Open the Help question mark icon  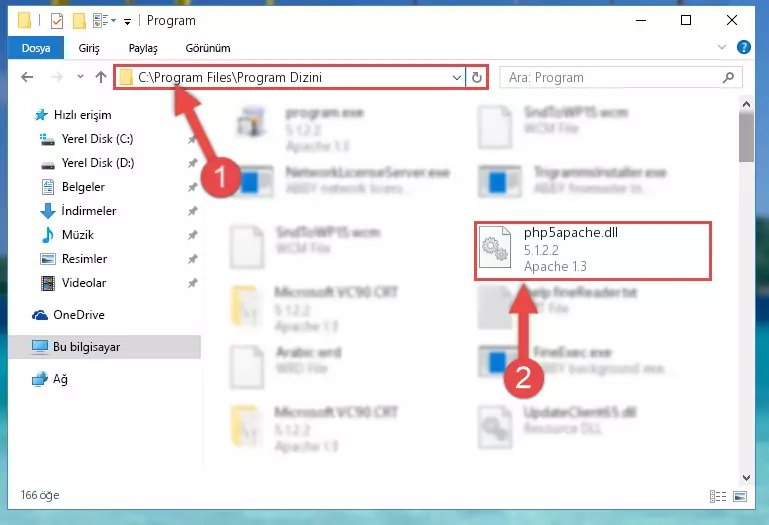743,47
